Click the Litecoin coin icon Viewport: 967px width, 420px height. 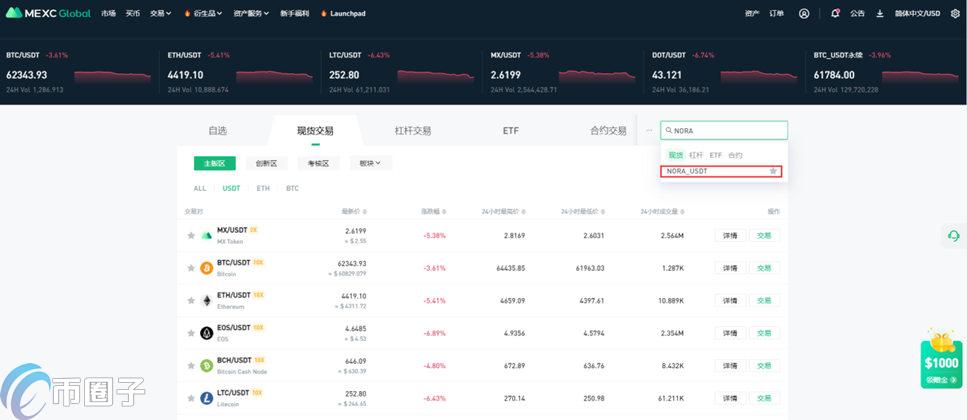[207, 398]
